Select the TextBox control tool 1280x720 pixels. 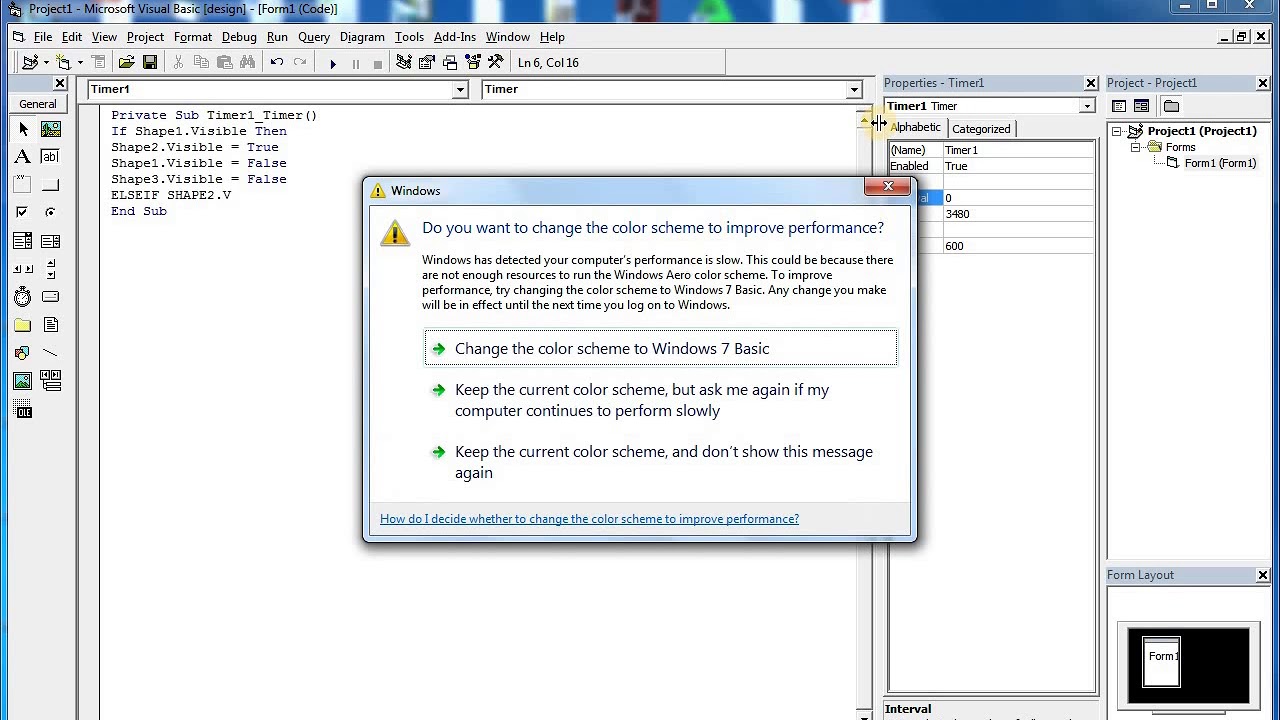click(51, 157)
